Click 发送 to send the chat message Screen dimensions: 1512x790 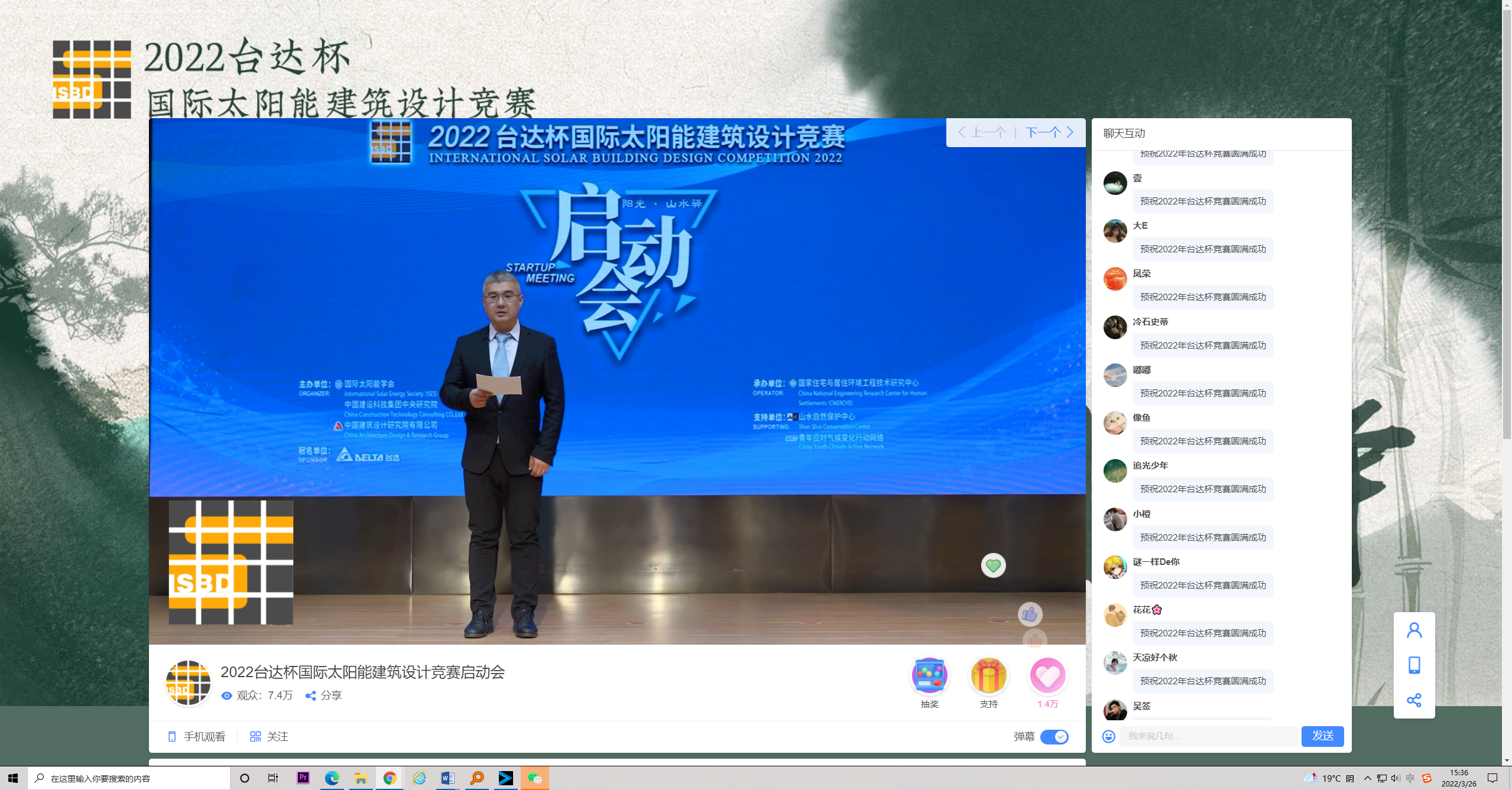coord(1322,736)
